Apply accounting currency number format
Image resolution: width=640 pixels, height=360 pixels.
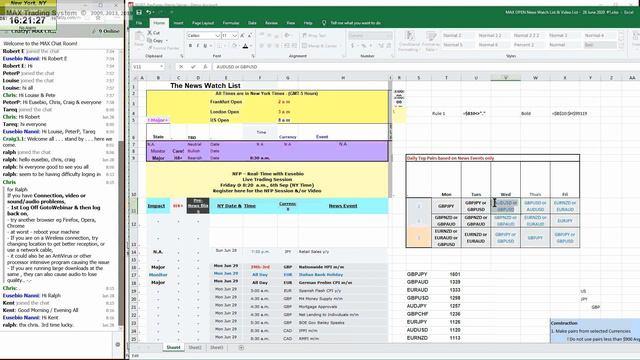352,46
